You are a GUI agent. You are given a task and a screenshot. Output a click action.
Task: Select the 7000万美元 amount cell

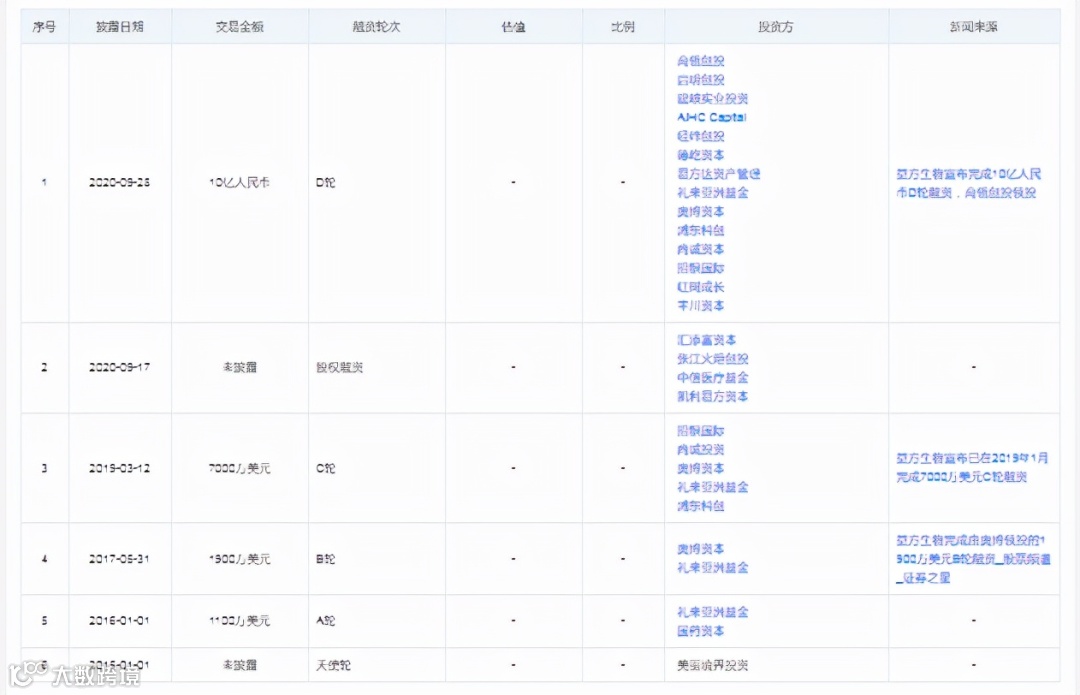click(240, 468)
